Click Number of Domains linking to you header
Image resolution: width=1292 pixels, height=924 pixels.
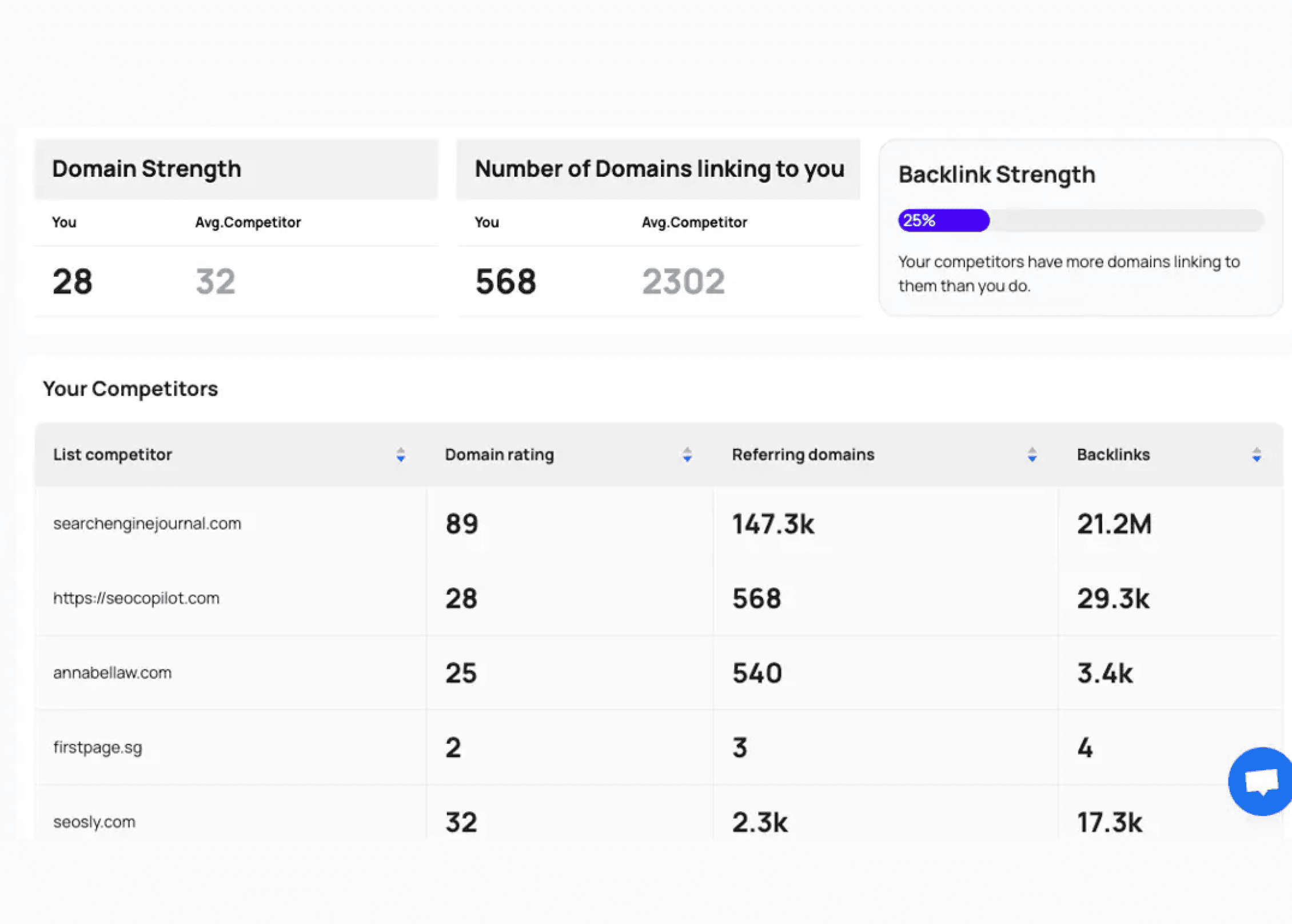tap(659, 169)
